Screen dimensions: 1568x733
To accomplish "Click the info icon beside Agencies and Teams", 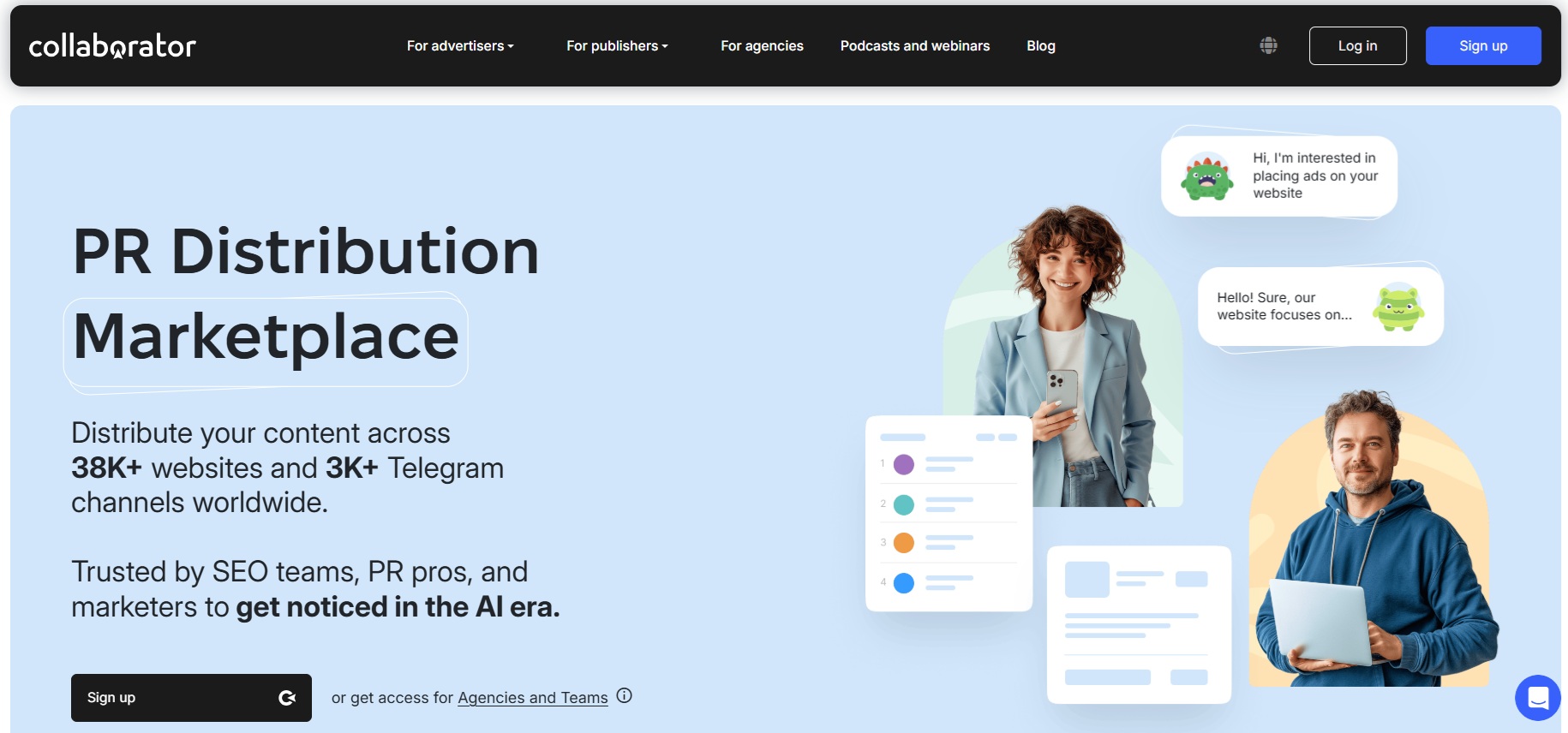I will [x=625, y=696].
